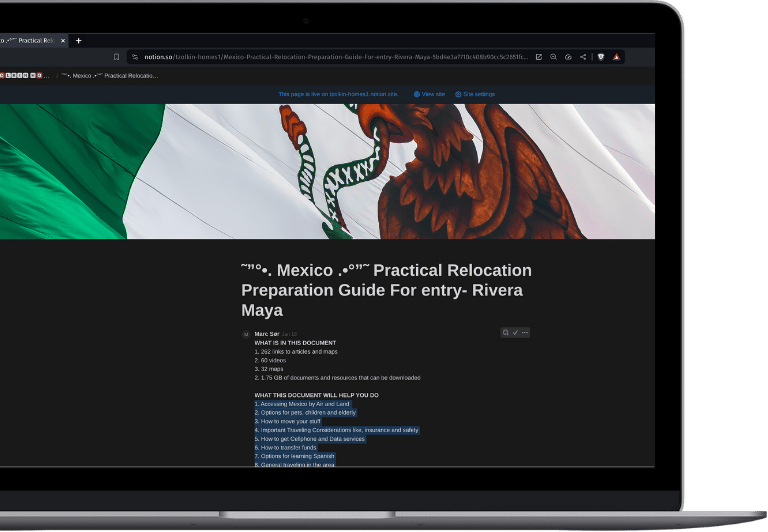
Task: Click 'How to transfer funds' line
Action: tap(286, 448)
